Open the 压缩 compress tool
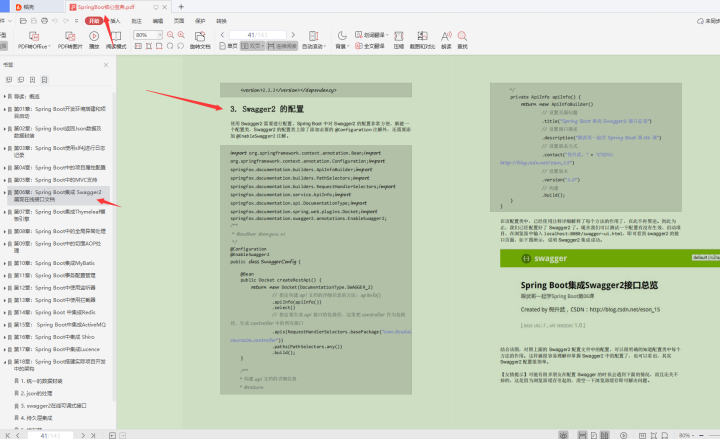720x439 pixels. point(399,40)
